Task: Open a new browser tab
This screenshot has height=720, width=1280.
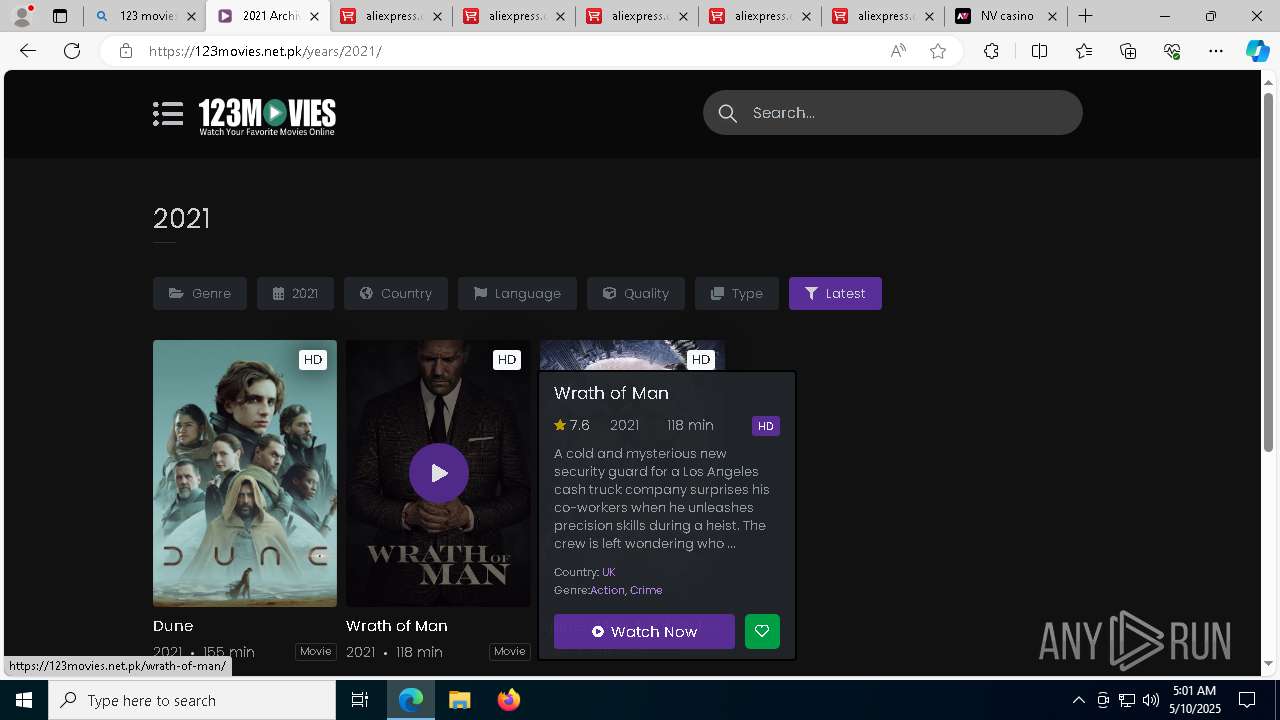Action: [x=1086, y=16]
